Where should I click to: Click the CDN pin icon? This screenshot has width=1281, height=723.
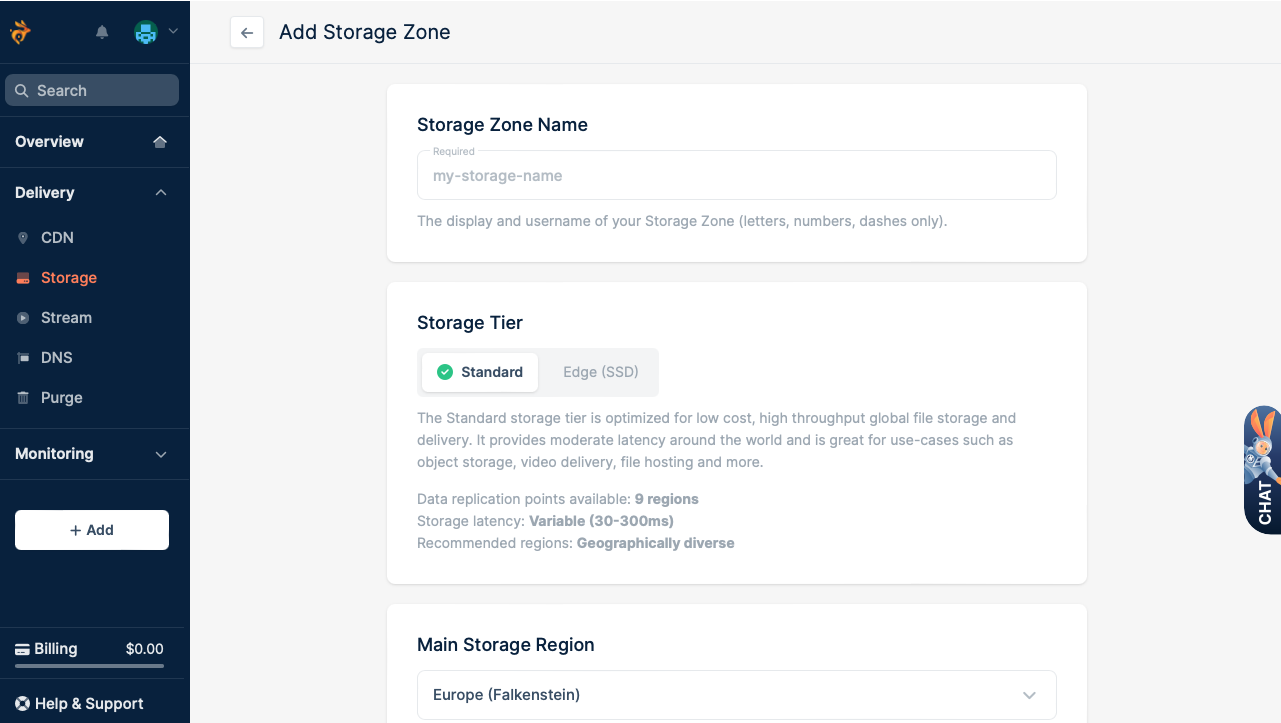click(x=23, y=238)
